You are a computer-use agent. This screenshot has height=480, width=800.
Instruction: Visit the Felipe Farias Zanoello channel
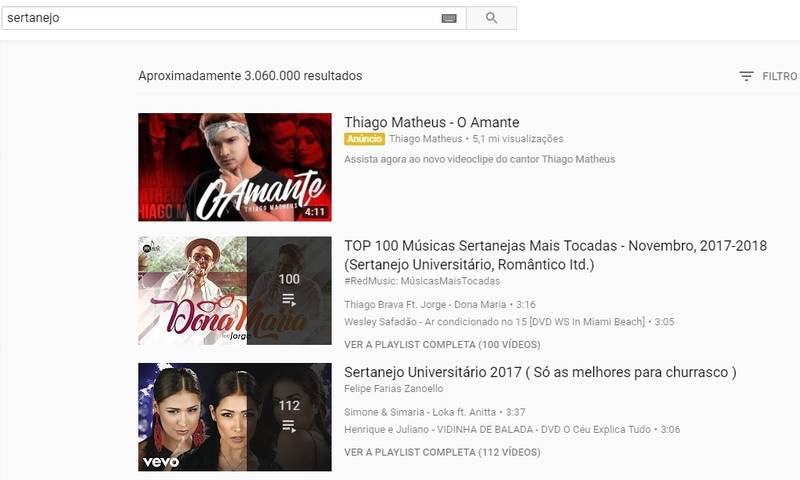[x=393, y=389]
